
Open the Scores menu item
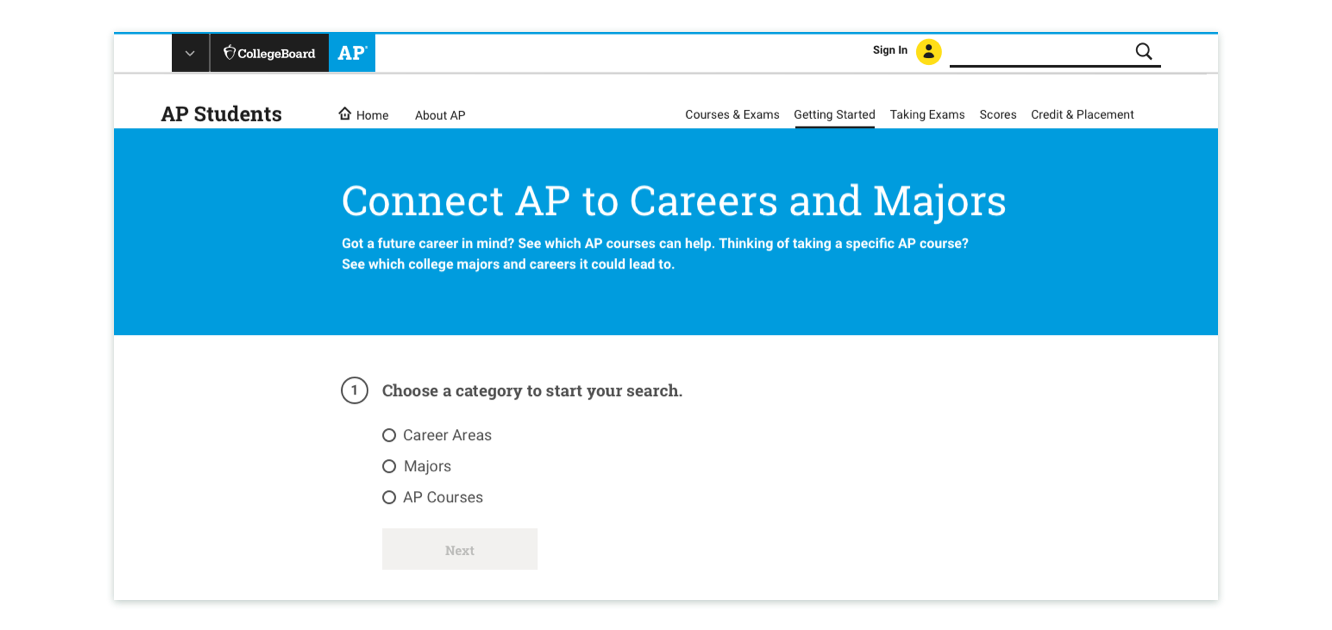[x=998, y=115]
